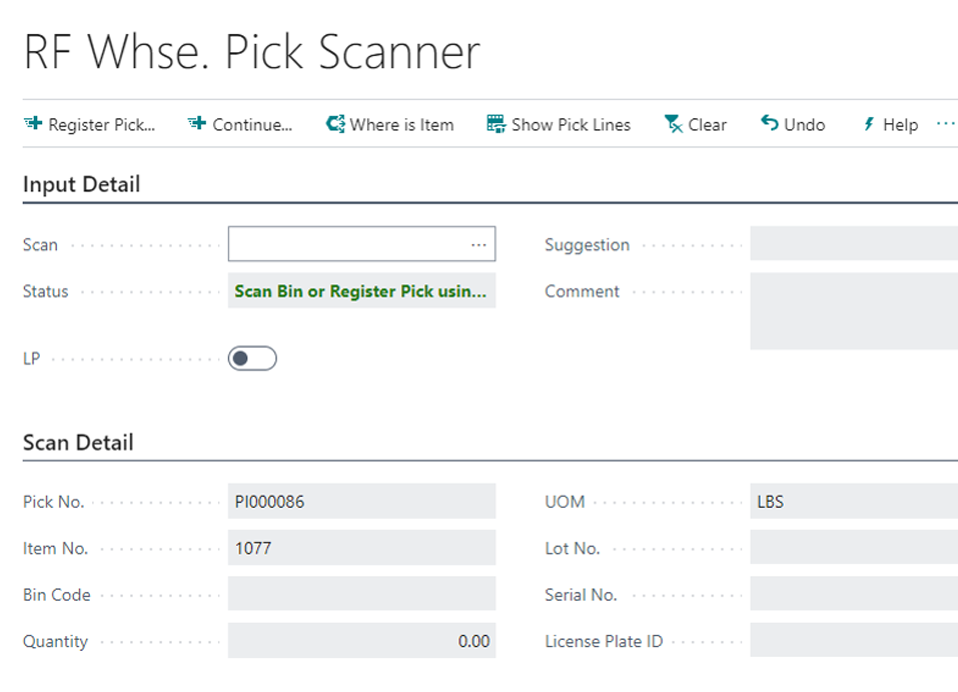Viewport: 958px width, 692px height.
Task: Select the Register Pick icon on the action bar
Action: point(31,124)
